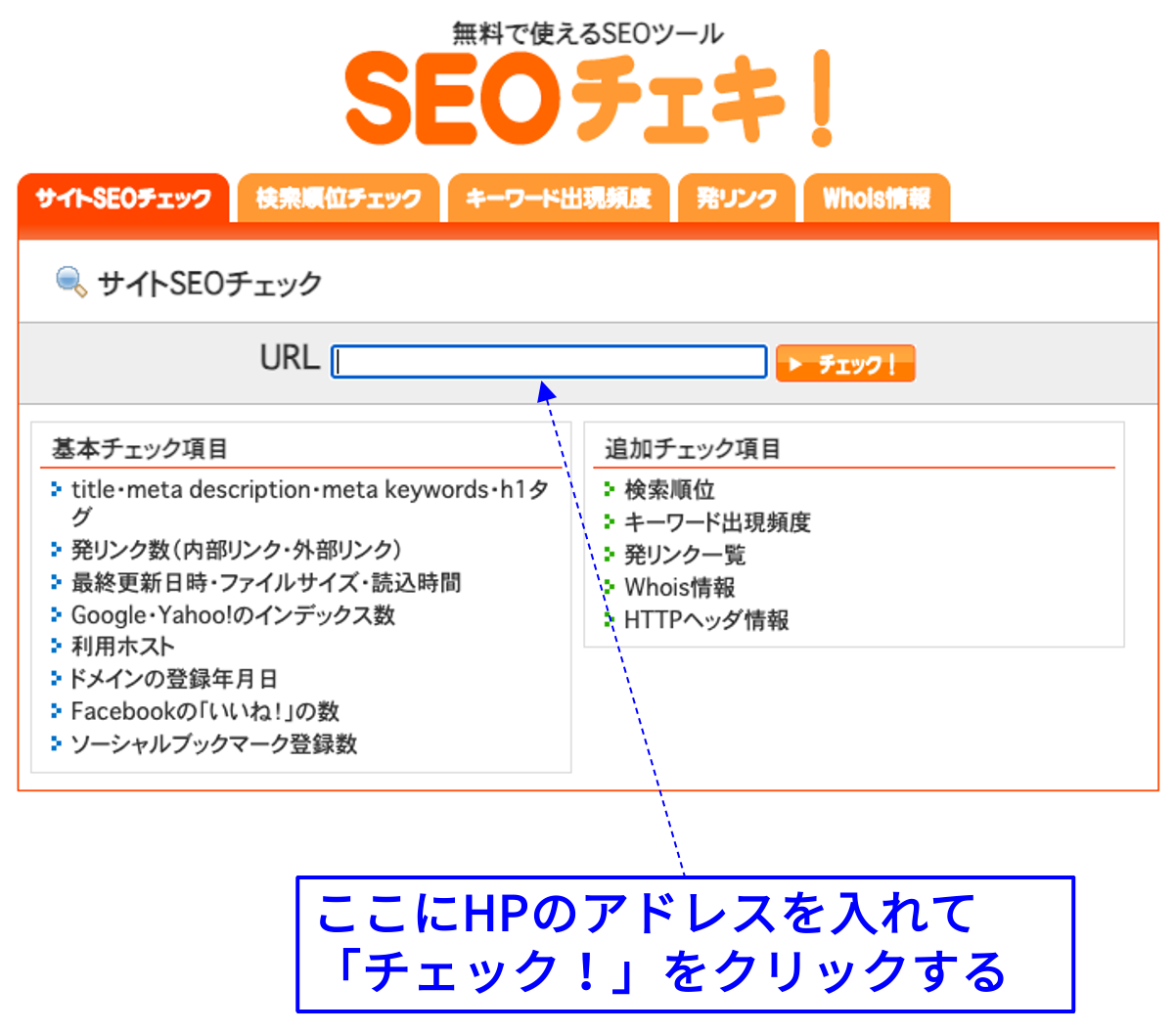The width and height of the screenshot is (1176, 1033).
Task: Click ソーシャルブックマーク登録数 text
Action: click(214, 743)
